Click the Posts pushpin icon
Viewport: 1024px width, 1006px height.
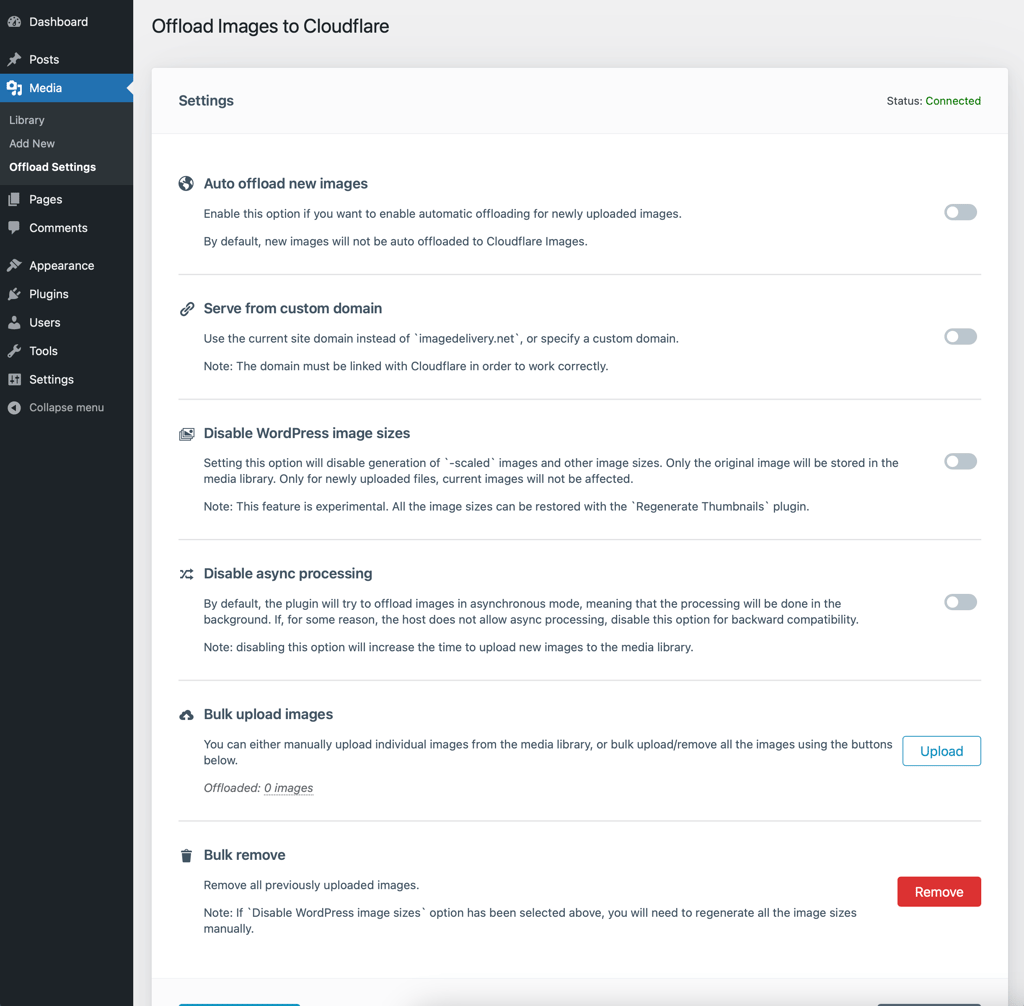14,59
